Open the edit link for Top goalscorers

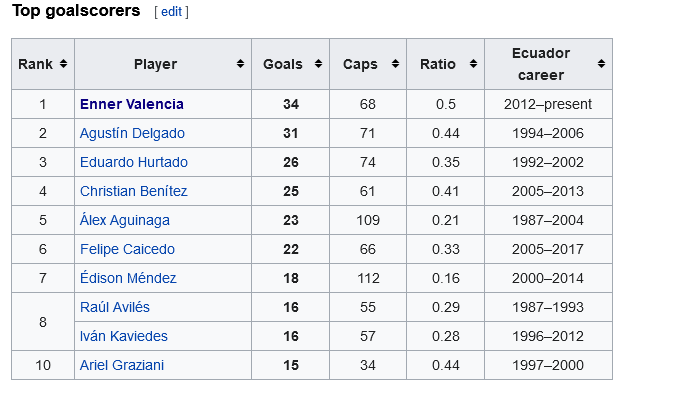[171, 11]
